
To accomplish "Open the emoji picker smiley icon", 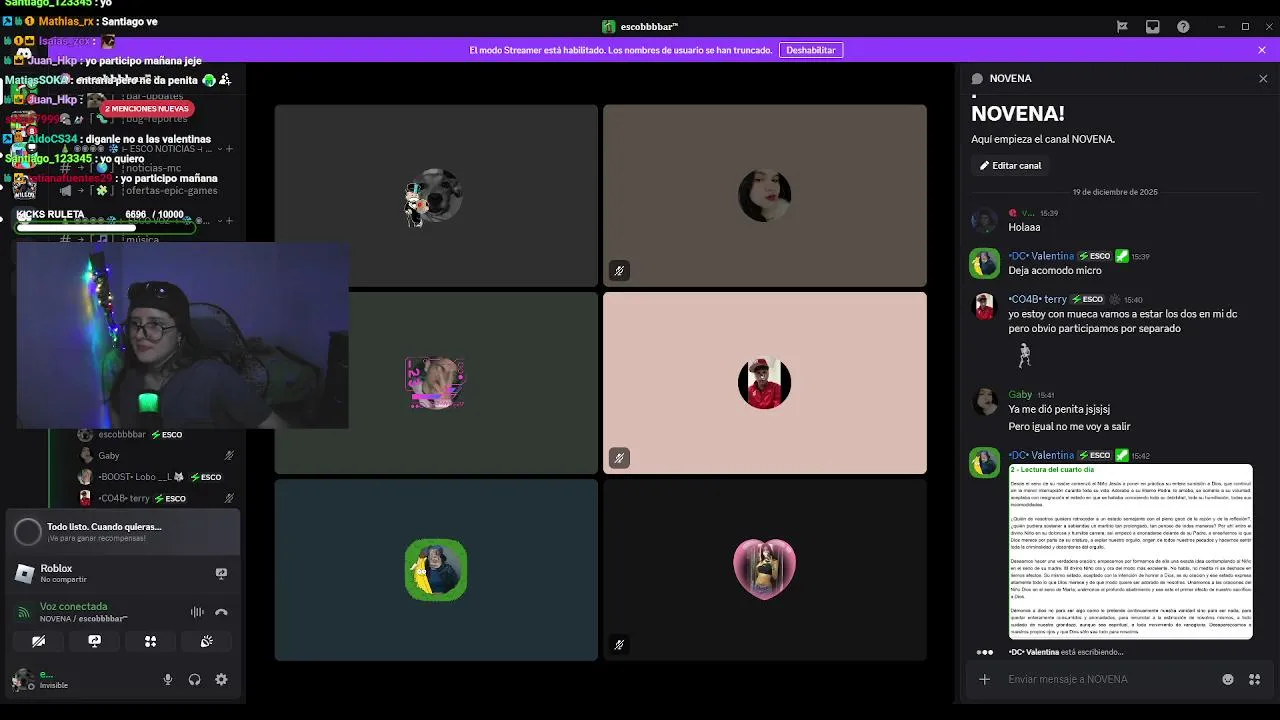I will point(1228,679).
